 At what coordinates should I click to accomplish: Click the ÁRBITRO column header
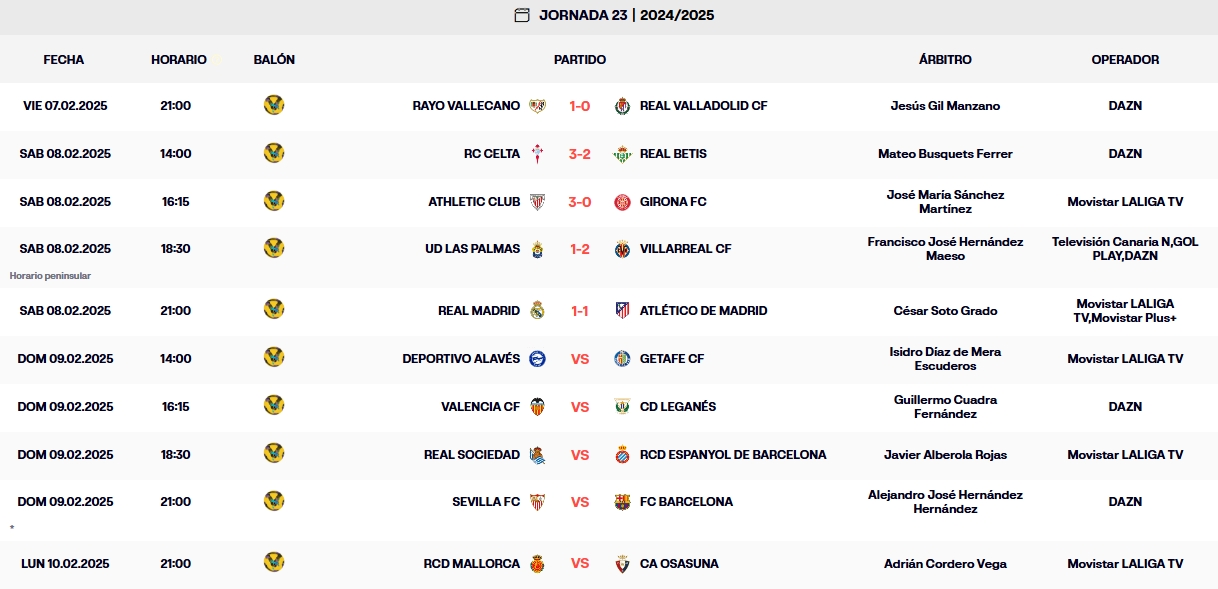tap(944, 59)
